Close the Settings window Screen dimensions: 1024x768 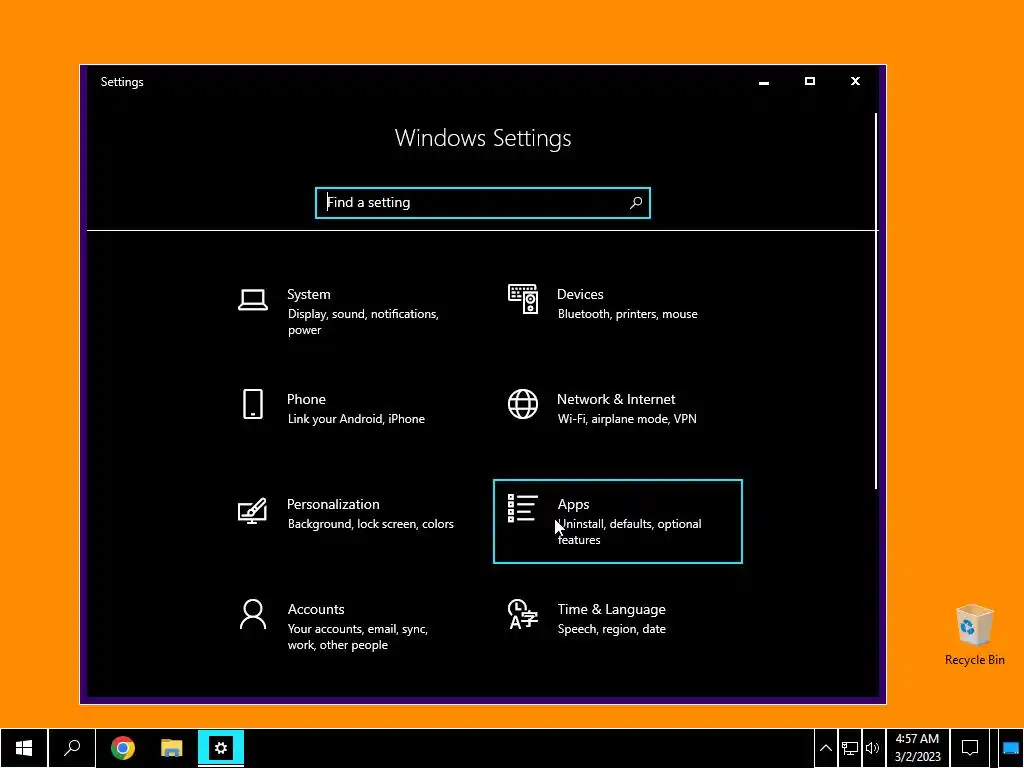click(x=856, y=82)
